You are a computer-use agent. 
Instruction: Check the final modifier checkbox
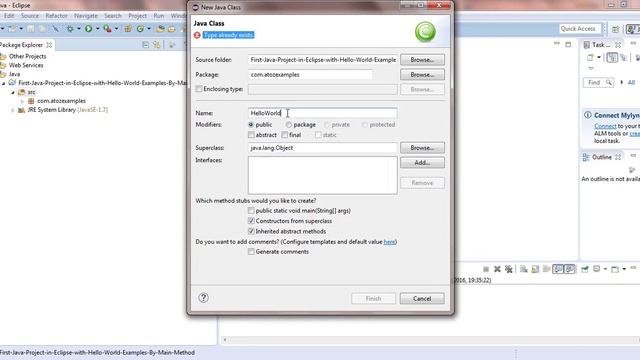pos(284,135)
